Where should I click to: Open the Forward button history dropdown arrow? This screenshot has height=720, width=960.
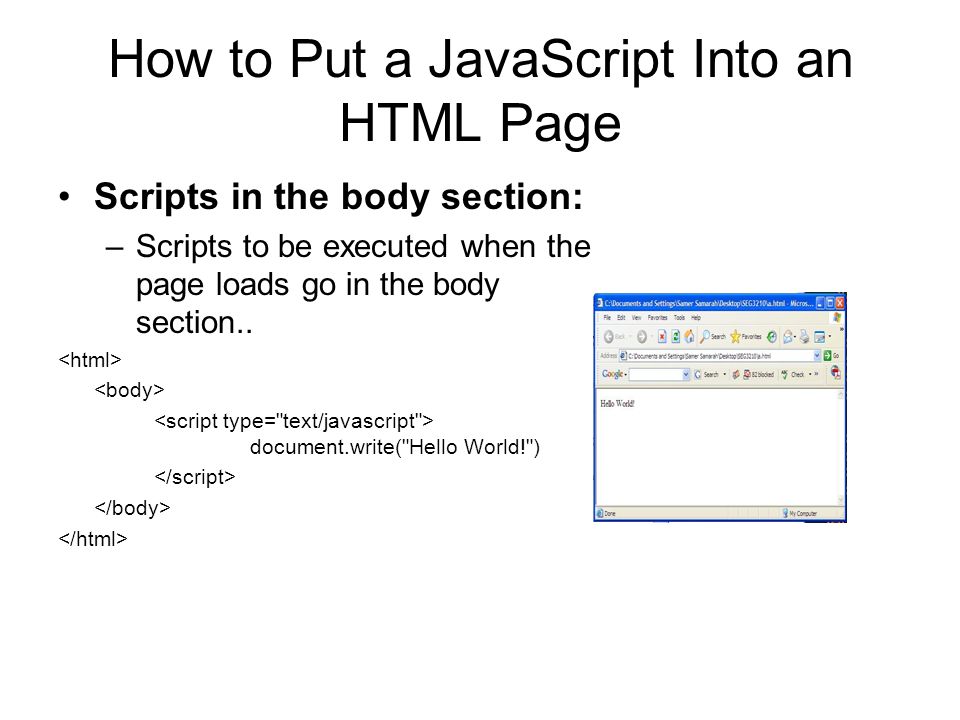pyautogui.click(x=652, y=336)
